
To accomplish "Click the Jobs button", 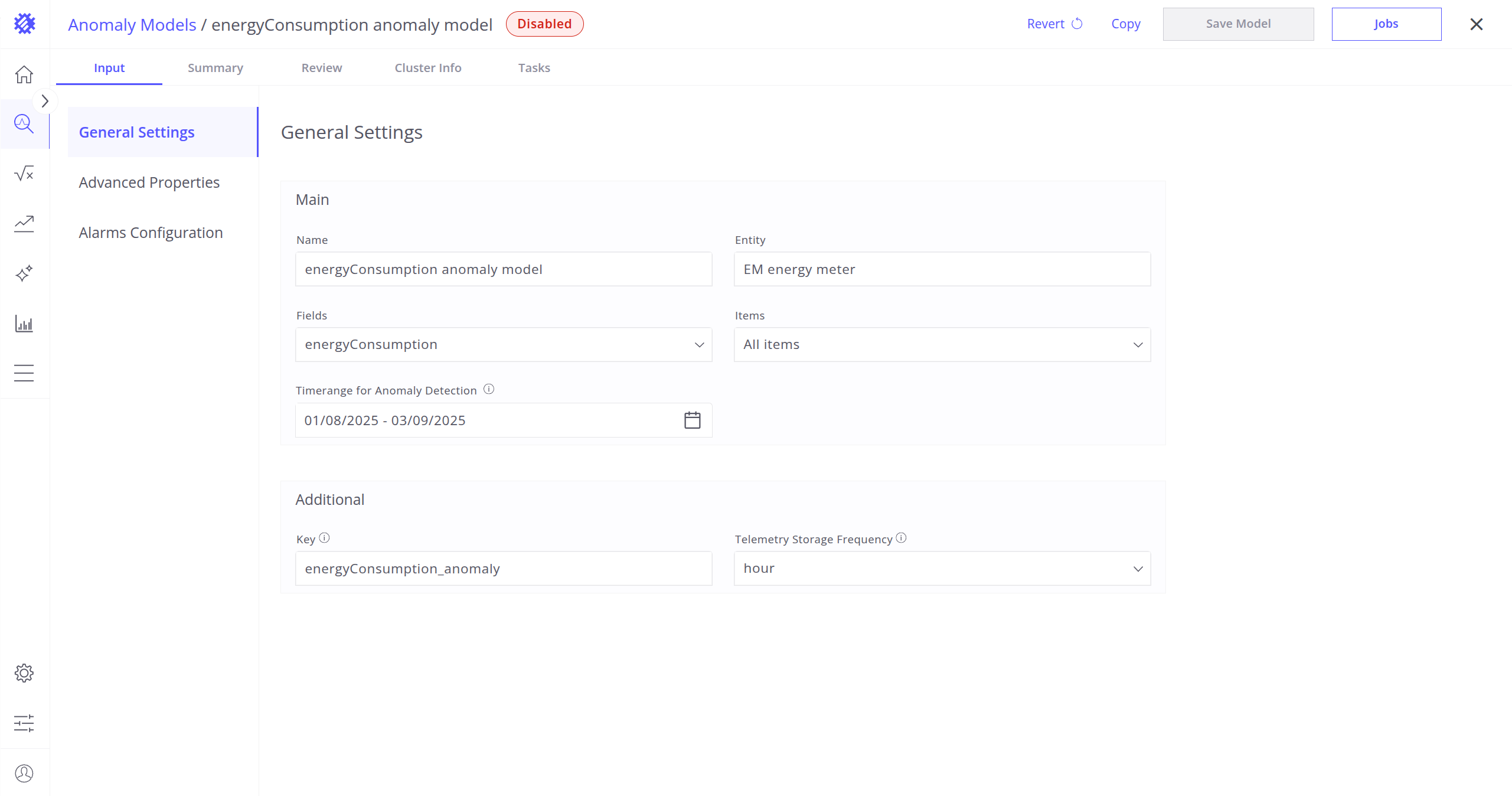I will 1386,24.
